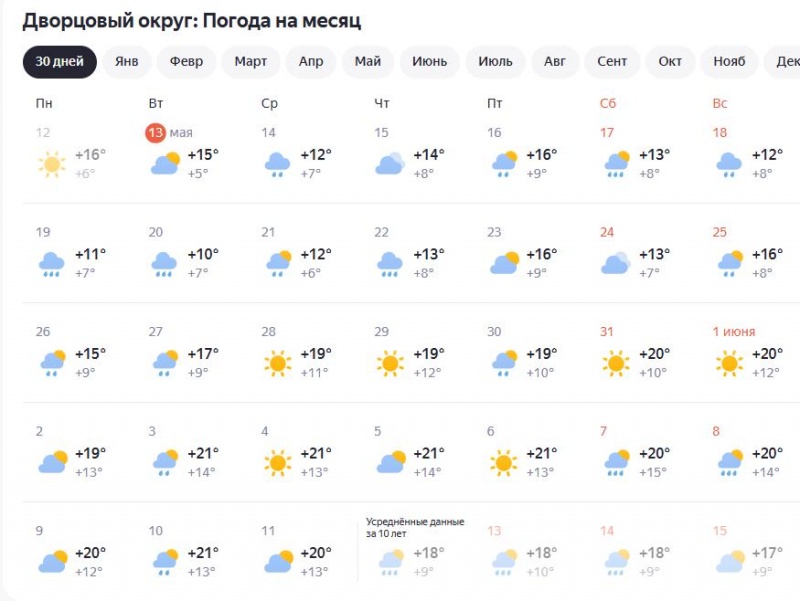Select the '30 дней' tab
This screenshot has height=601, width=800.
60,62
